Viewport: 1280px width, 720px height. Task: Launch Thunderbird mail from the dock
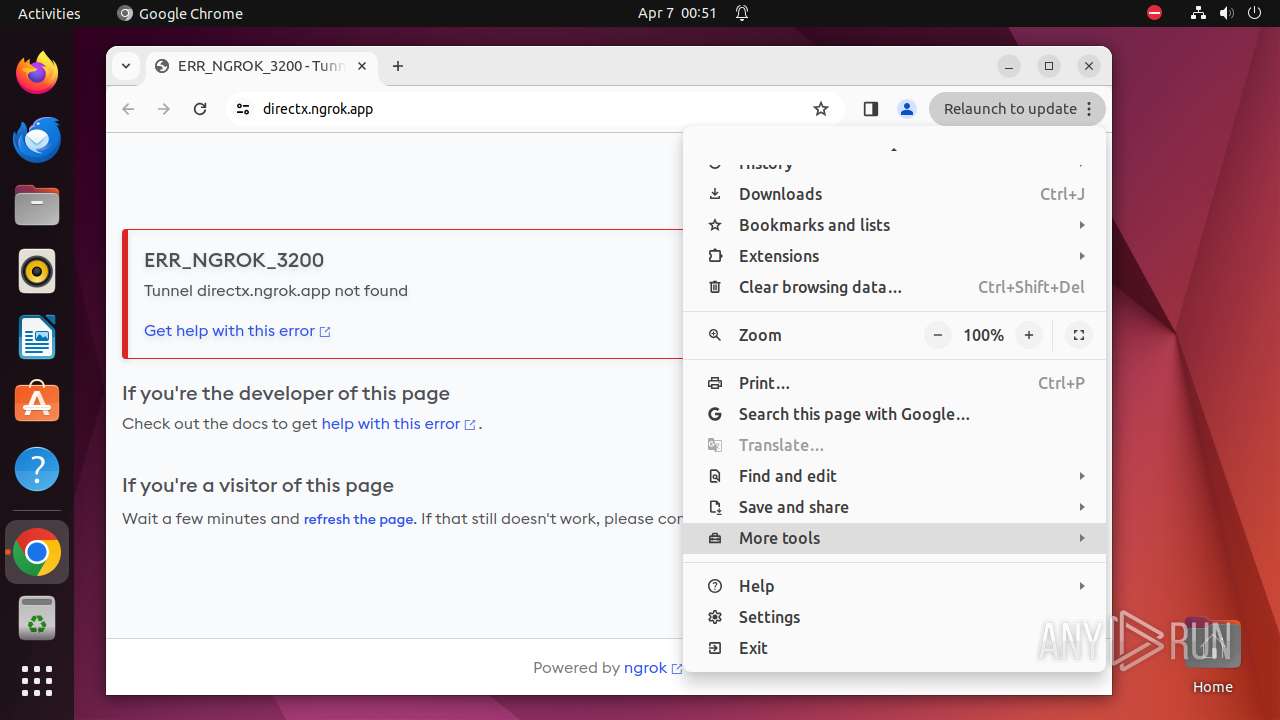click(37, 139)
